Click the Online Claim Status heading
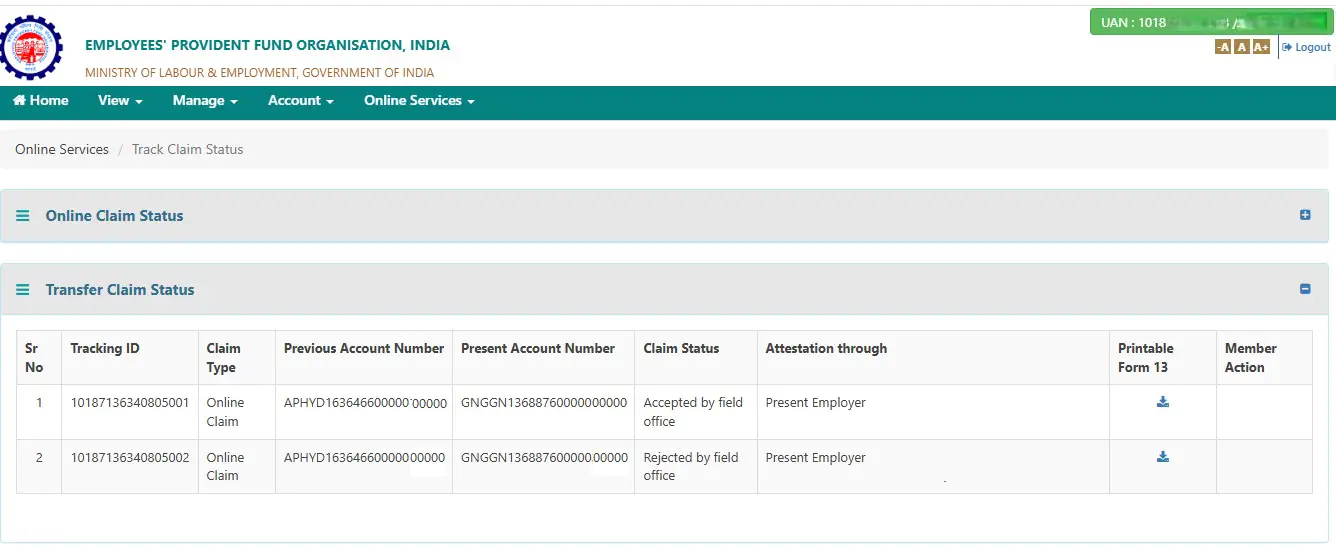 115,216
